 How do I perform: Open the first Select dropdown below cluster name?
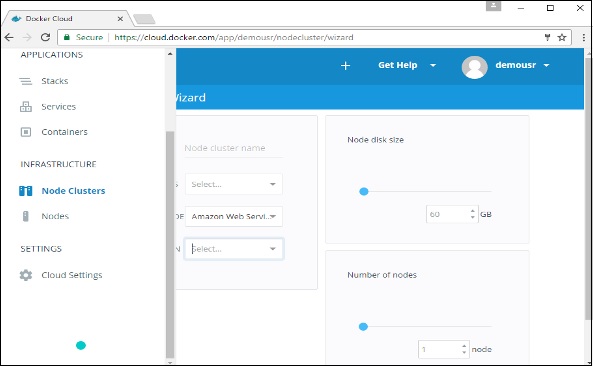point(234,184)
